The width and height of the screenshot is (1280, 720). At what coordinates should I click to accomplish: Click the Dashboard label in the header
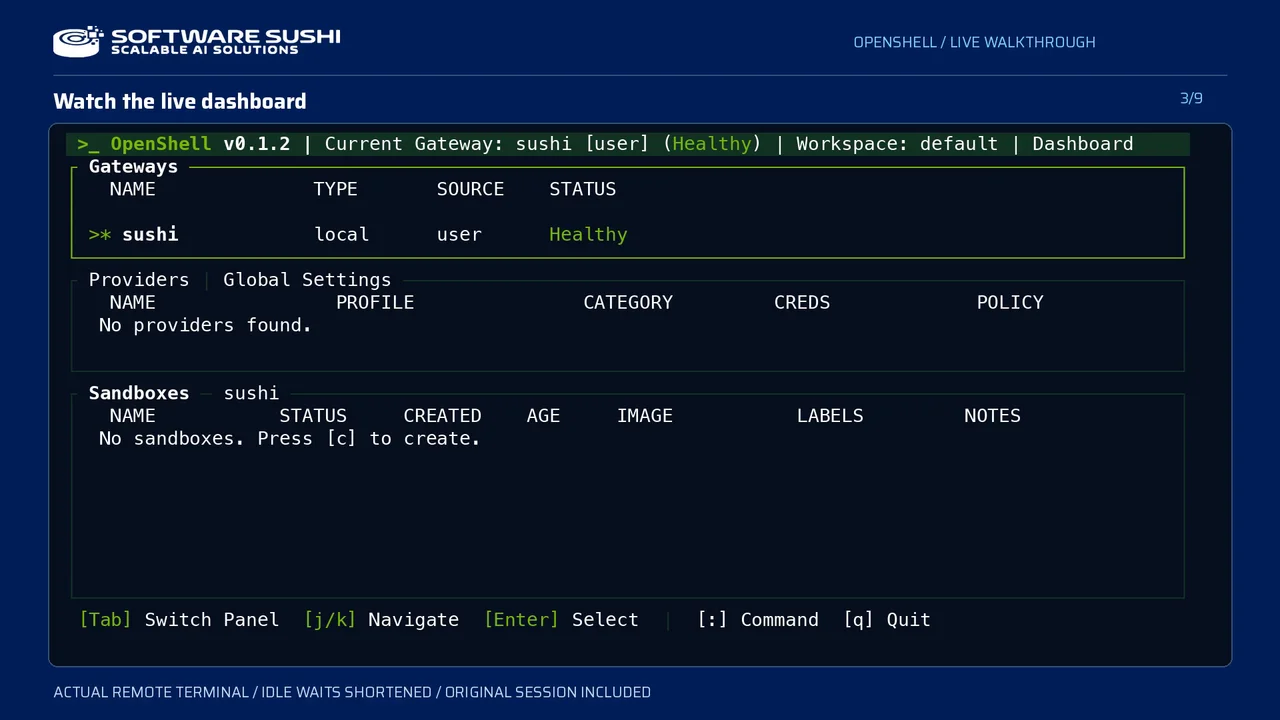point(1083,144)
